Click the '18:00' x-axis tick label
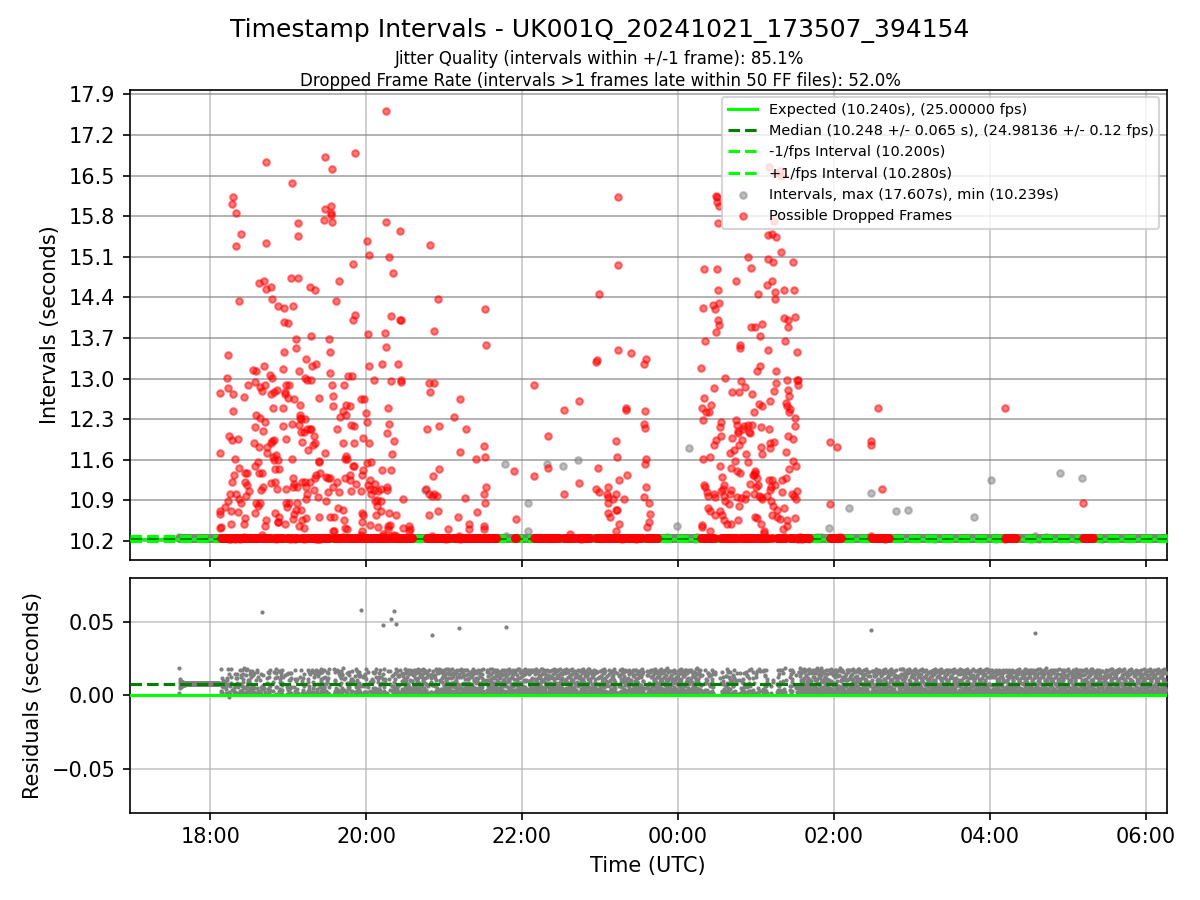 [x=209, y=835]
